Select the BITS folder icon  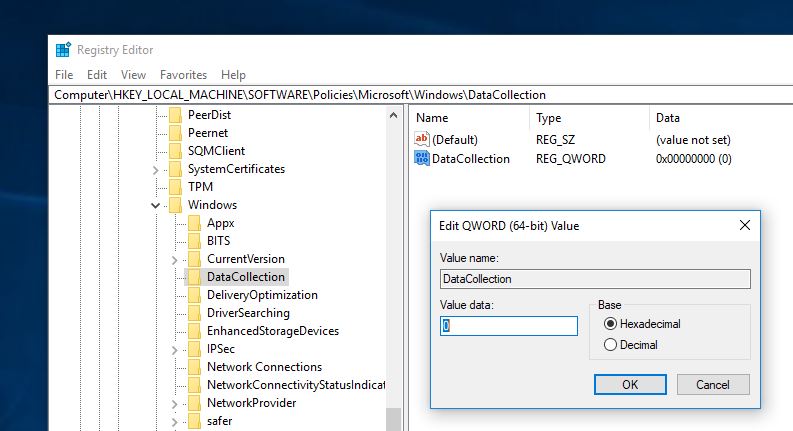coord(194,241)
